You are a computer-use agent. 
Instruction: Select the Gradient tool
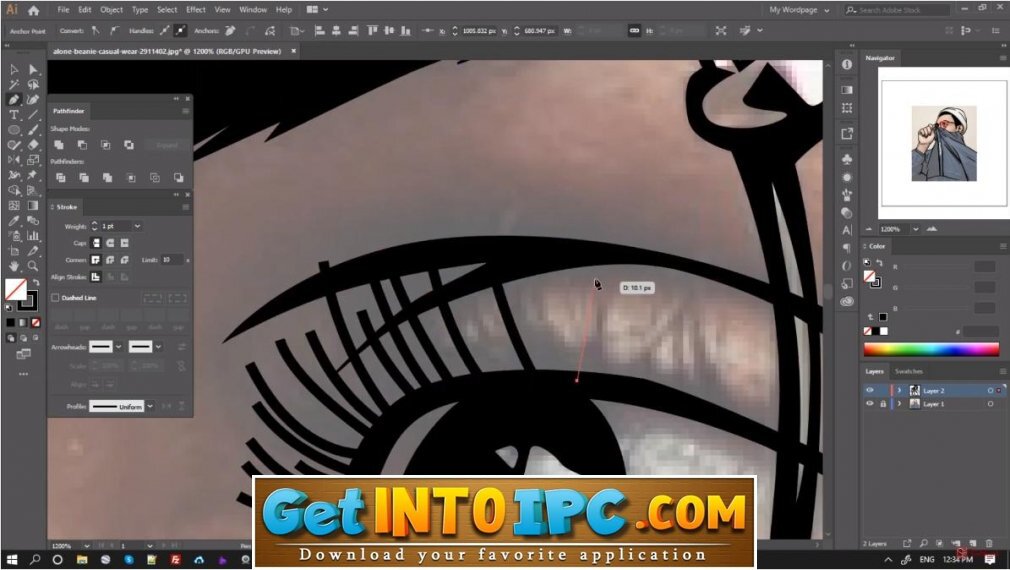[33, 205]
